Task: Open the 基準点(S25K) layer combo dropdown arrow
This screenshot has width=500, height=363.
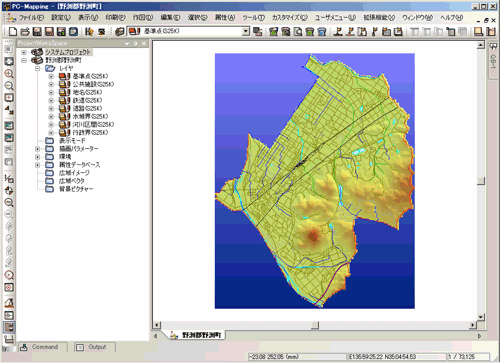Action: 246,32
